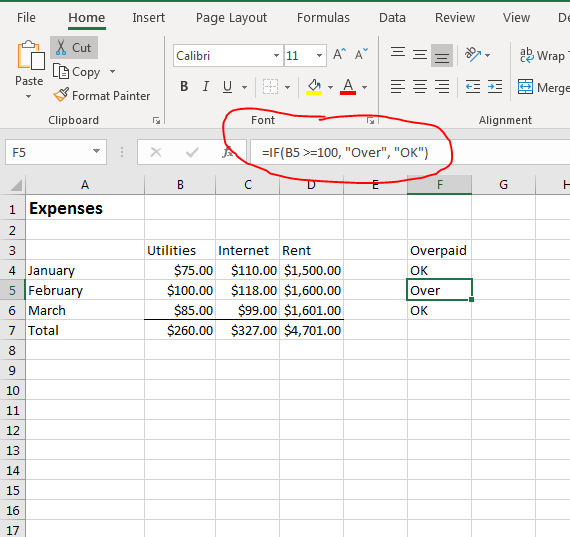
Task: Click the Name Box showing F5
Action: click(x=56, y=152)
